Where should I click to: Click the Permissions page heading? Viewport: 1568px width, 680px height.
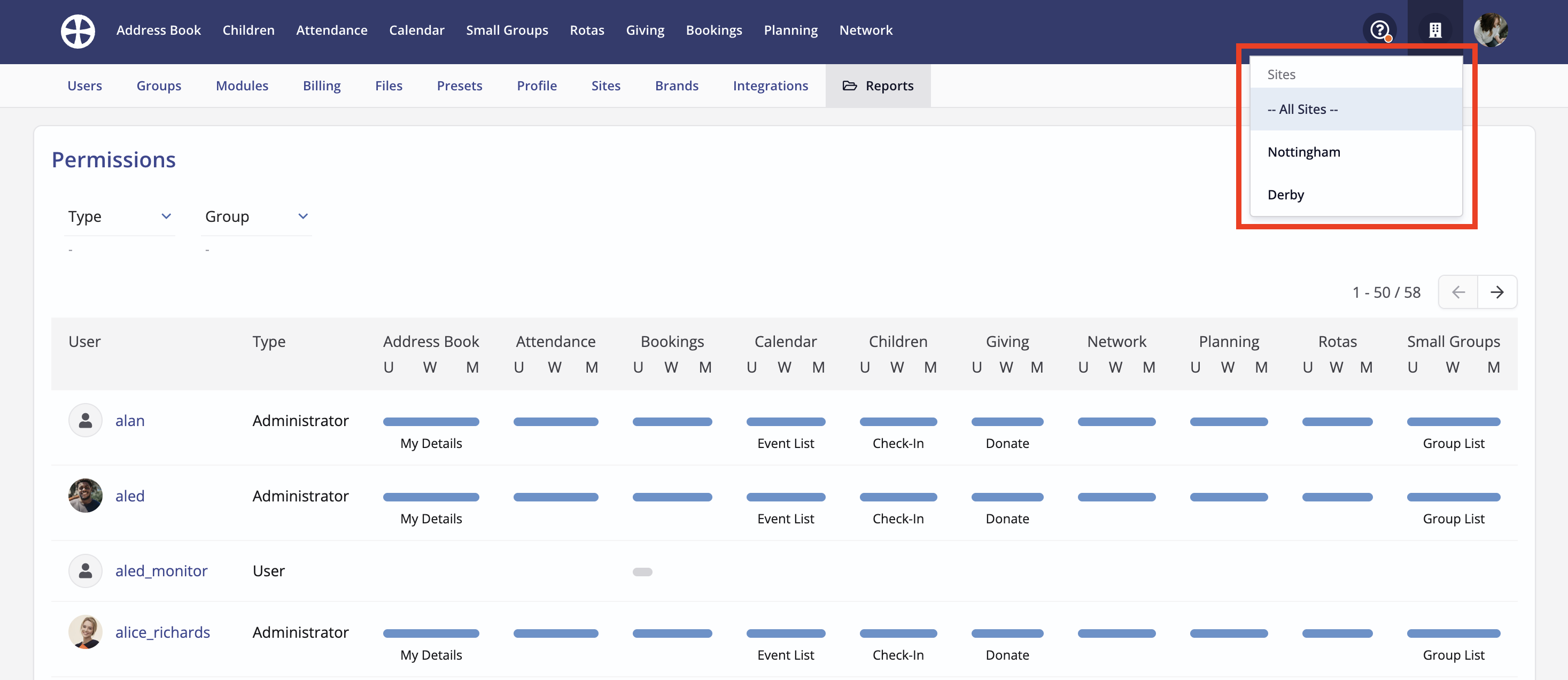(114, 159)
